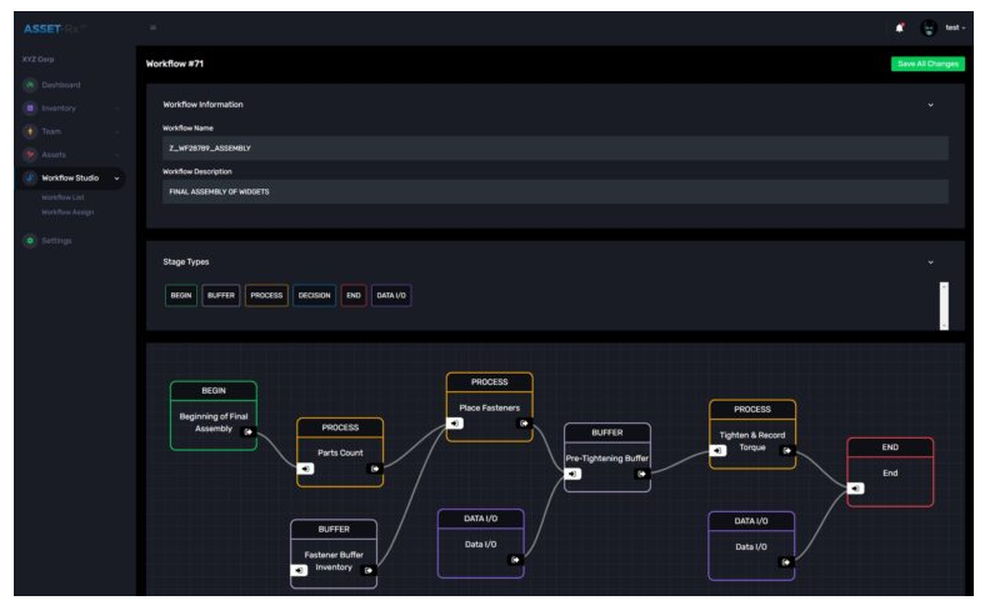Image resolution: width=1000 pixels, height=601 pixels.
Task: Click the Settings gear icon
Action: point(29,241)
